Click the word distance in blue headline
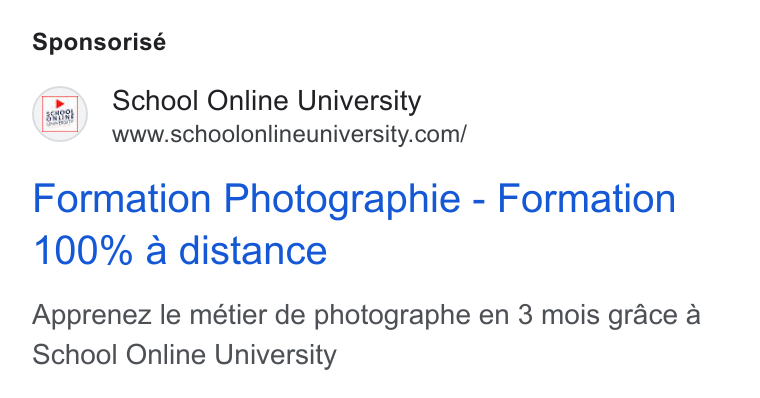760x398 pixels. pyautogui.click(x=253, y=250)
